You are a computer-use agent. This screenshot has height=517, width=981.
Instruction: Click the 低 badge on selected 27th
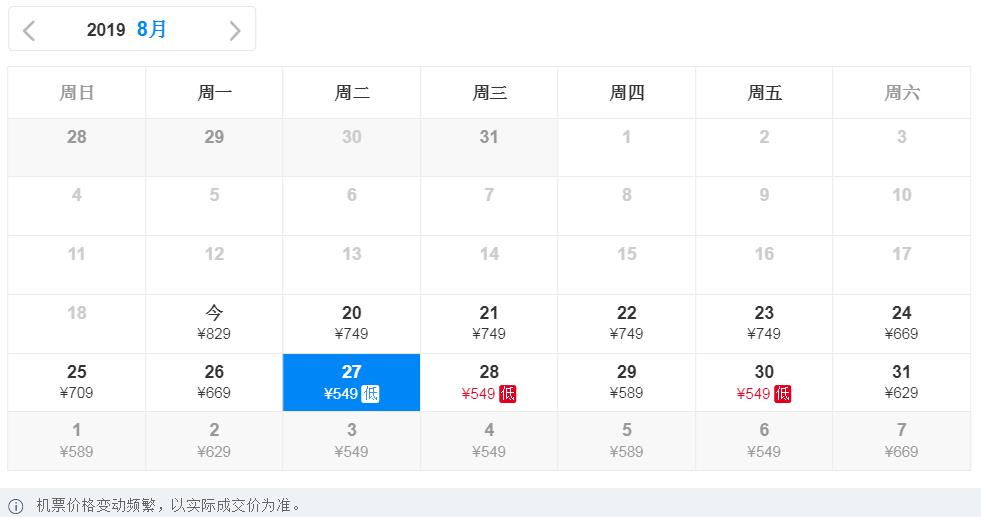[370, 394]
